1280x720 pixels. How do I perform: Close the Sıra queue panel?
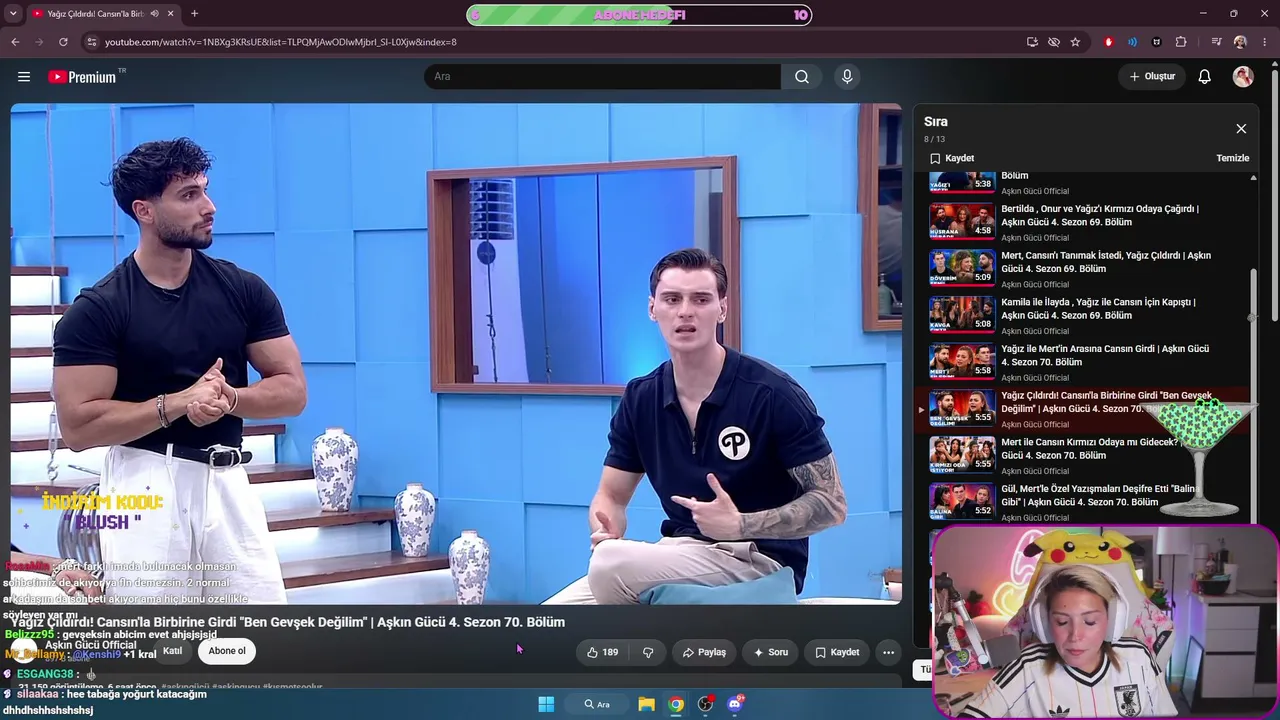coord(1241,129)
